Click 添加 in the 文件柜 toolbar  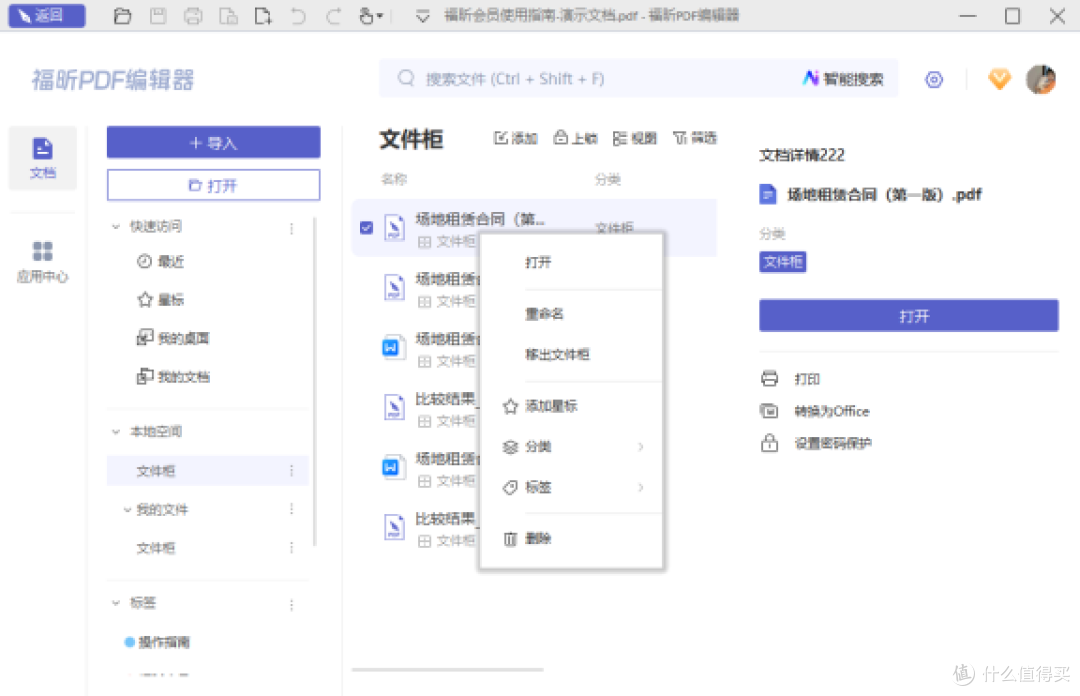pyautogui.click(x=515, y=138)
